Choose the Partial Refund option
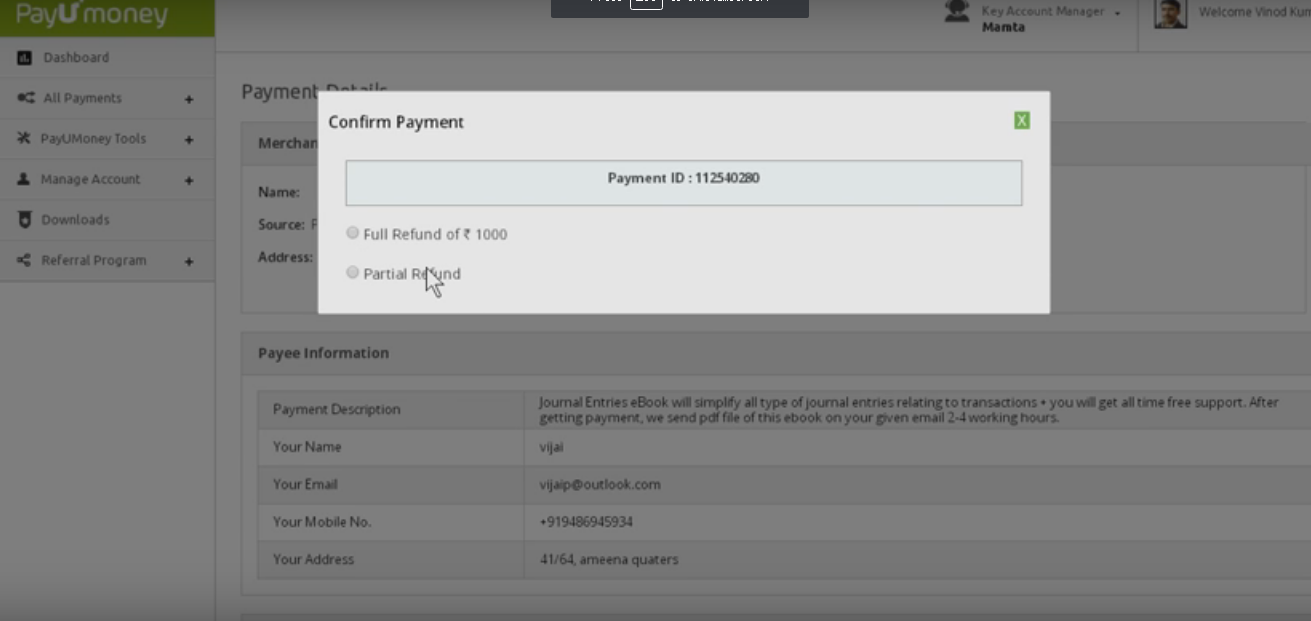The image size is (1311, 621). (x=352, y=272)
